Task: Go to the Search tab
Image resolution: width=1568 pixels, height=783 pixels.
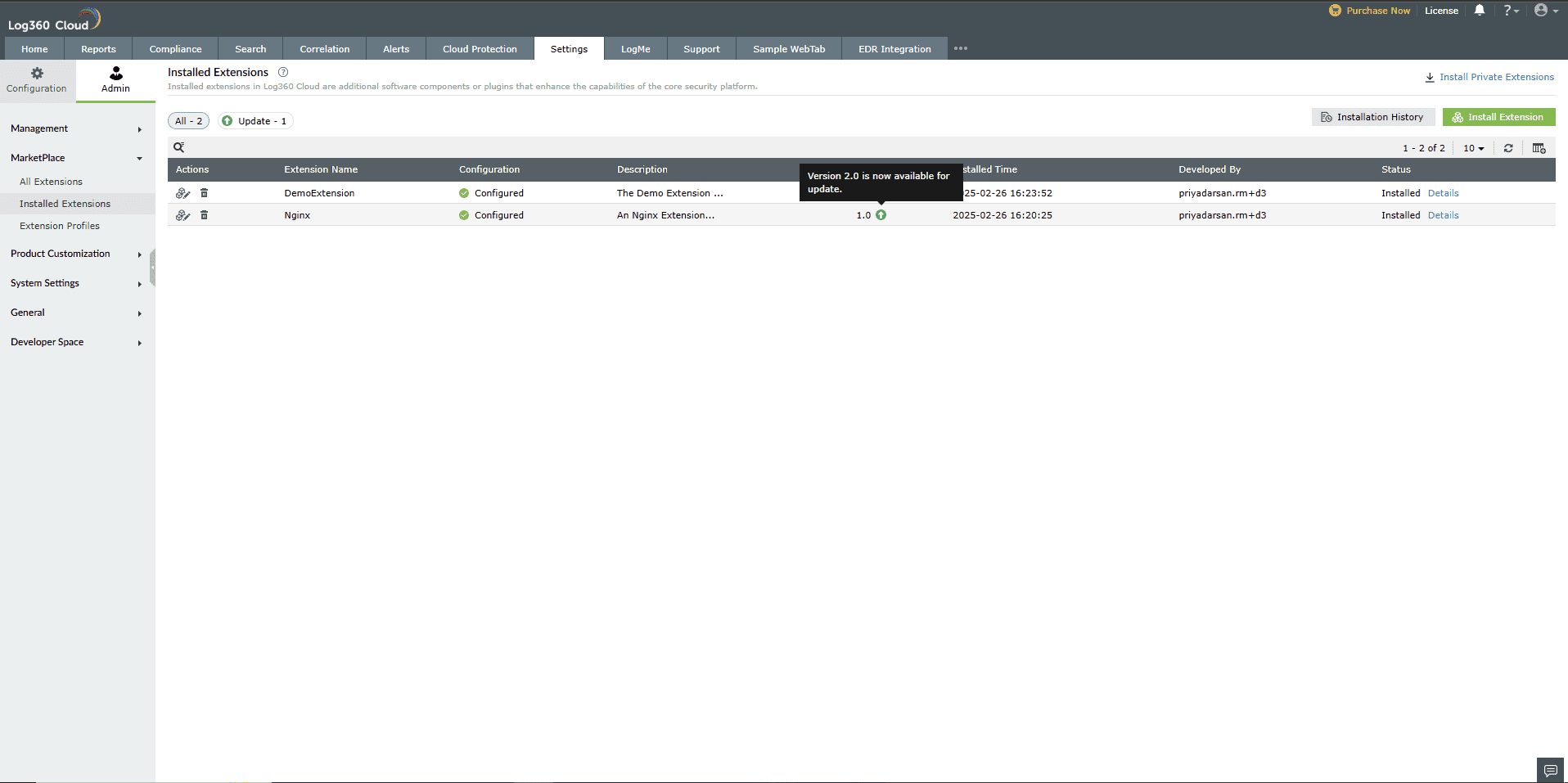Action: (x=250, y=49)
